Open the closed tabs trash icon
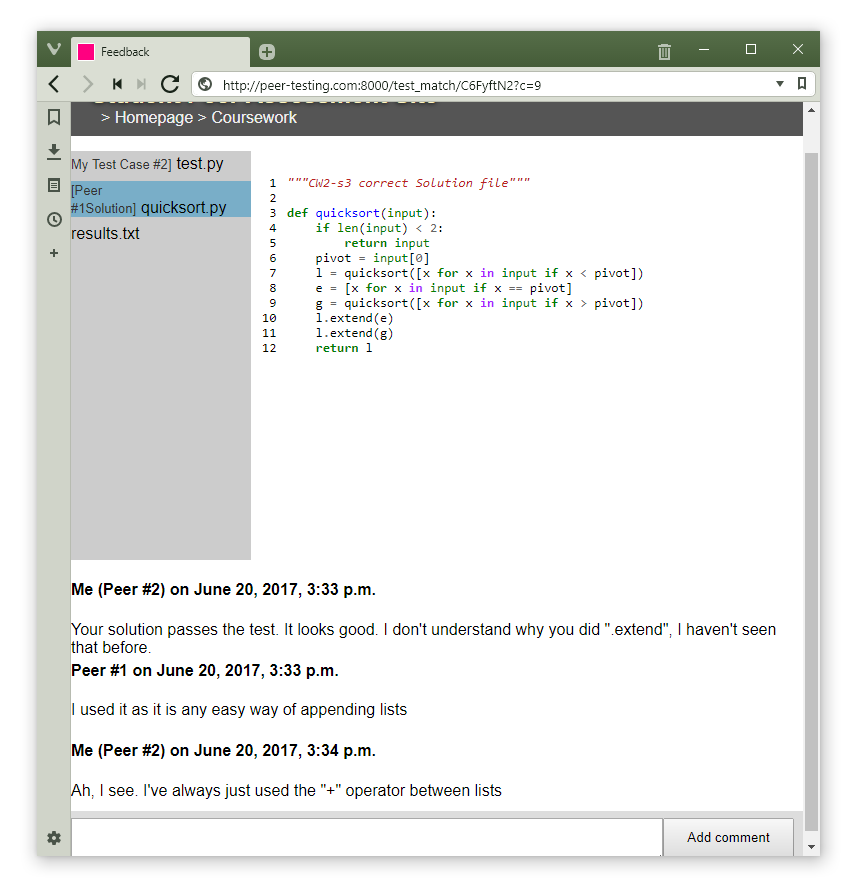 coord(664,51)
